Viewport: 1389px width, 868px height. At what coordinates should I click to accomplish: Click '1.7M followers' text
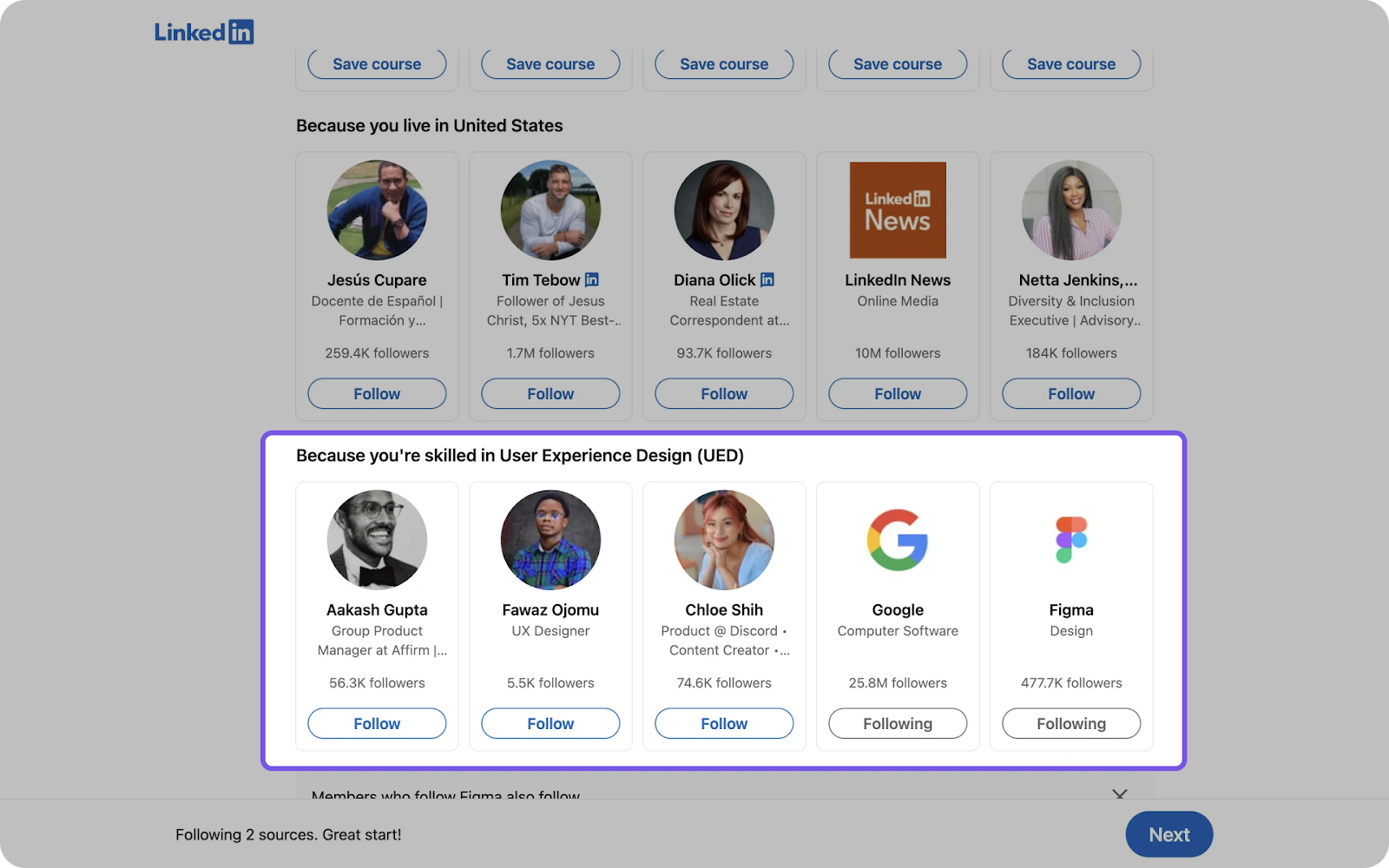click(550, 353)
